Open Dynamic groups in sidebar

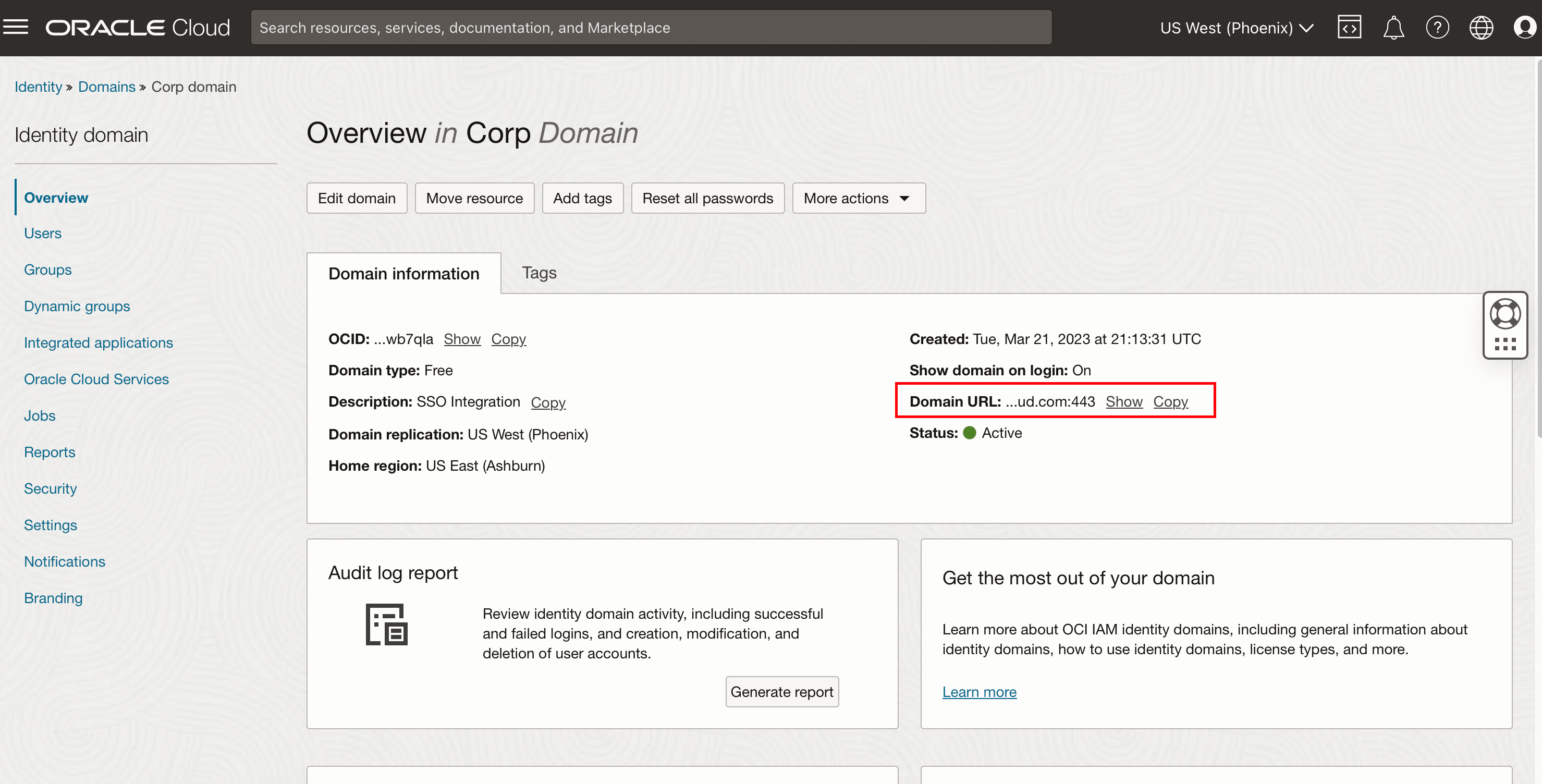pyautogui.click(x=77, y=307)
